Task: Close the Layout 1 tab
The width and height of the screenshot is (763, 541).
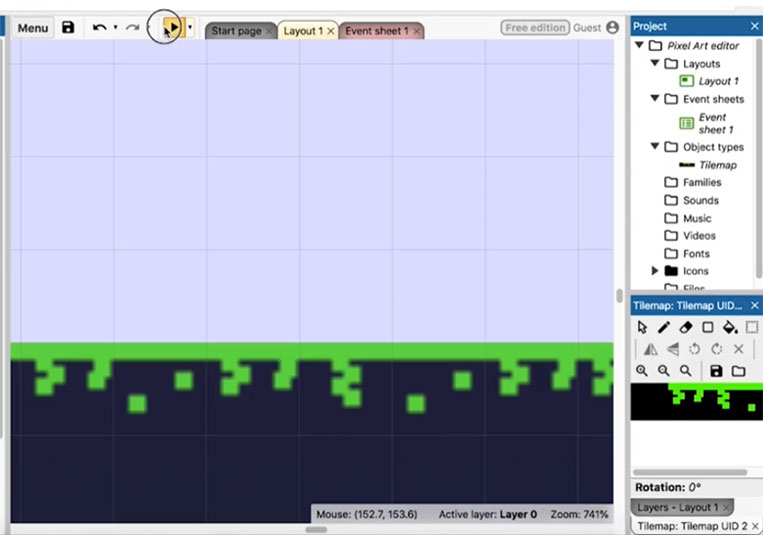Action: 331,31
